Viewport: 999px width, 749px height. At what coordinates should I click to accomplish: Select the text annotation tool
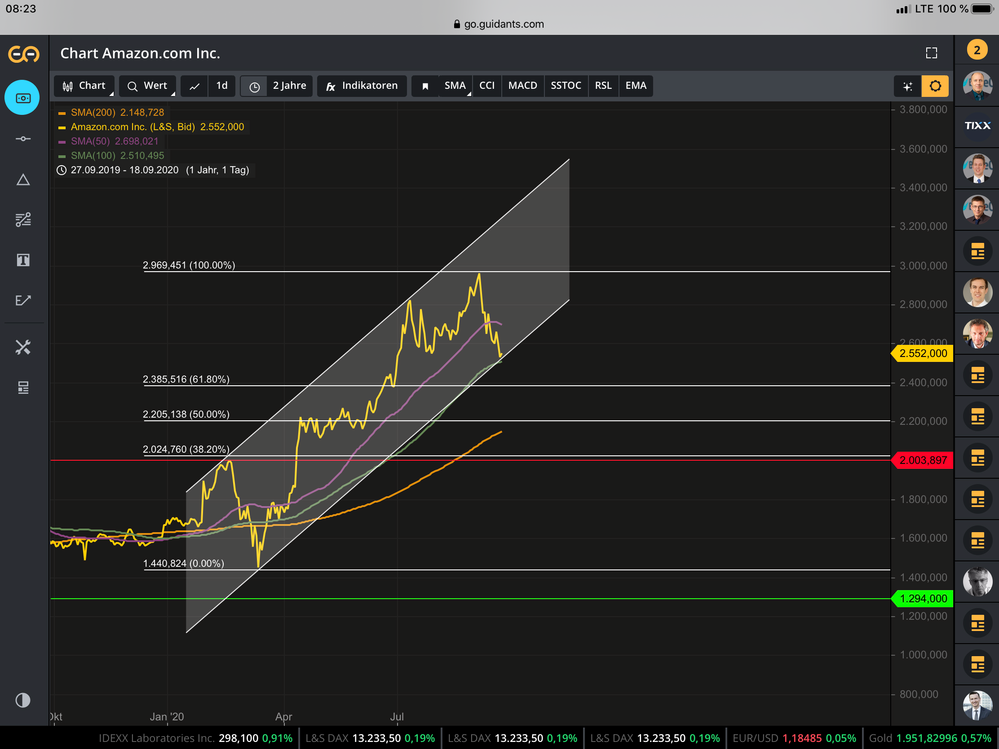(x=23, y=260)
